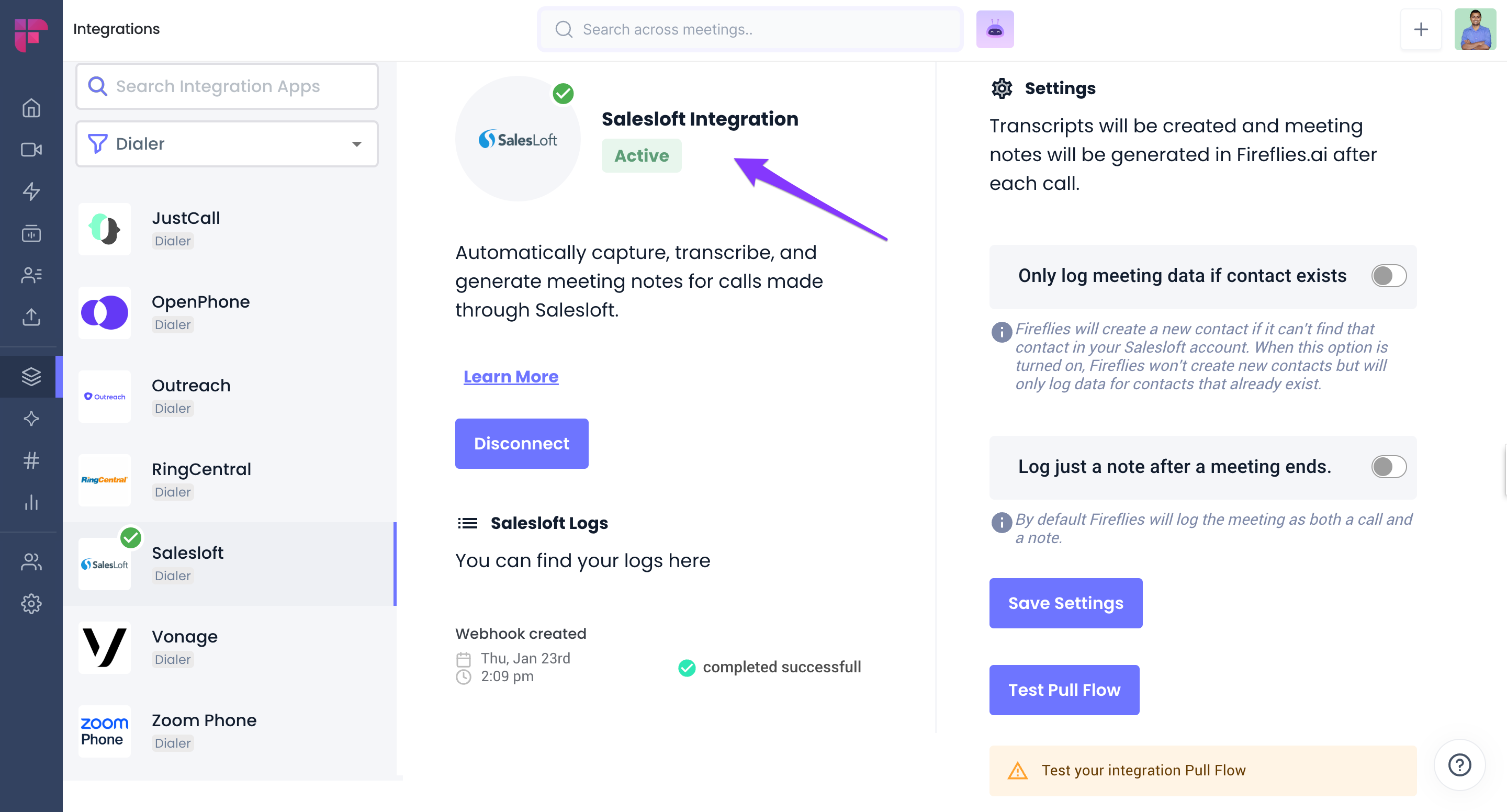Toggle 'Only log meeting data if contact exists'
Screen dimensions: 1507x812
(1388, 276)
